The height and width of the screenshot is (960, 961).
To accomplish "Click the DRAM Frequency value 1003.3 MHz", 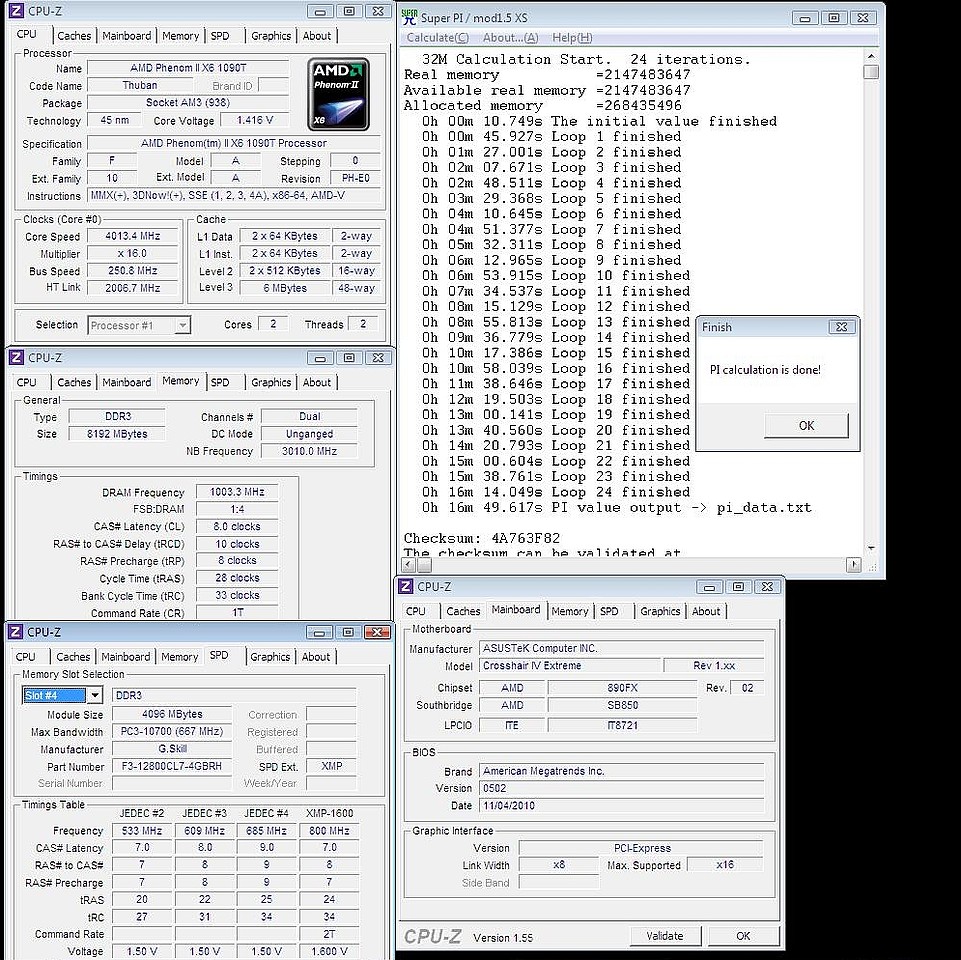I will (x=237, y=492).
